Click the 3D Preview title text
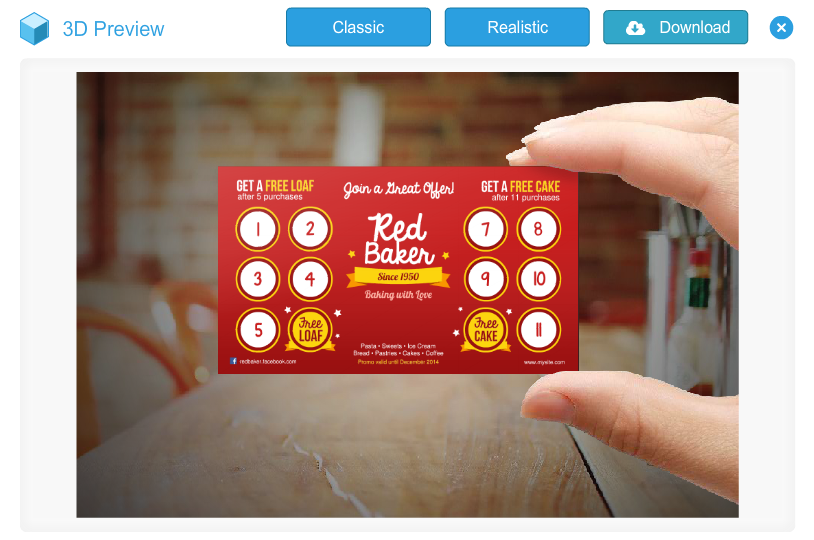Viewport: 814px width, 540px height. [113, 29]
